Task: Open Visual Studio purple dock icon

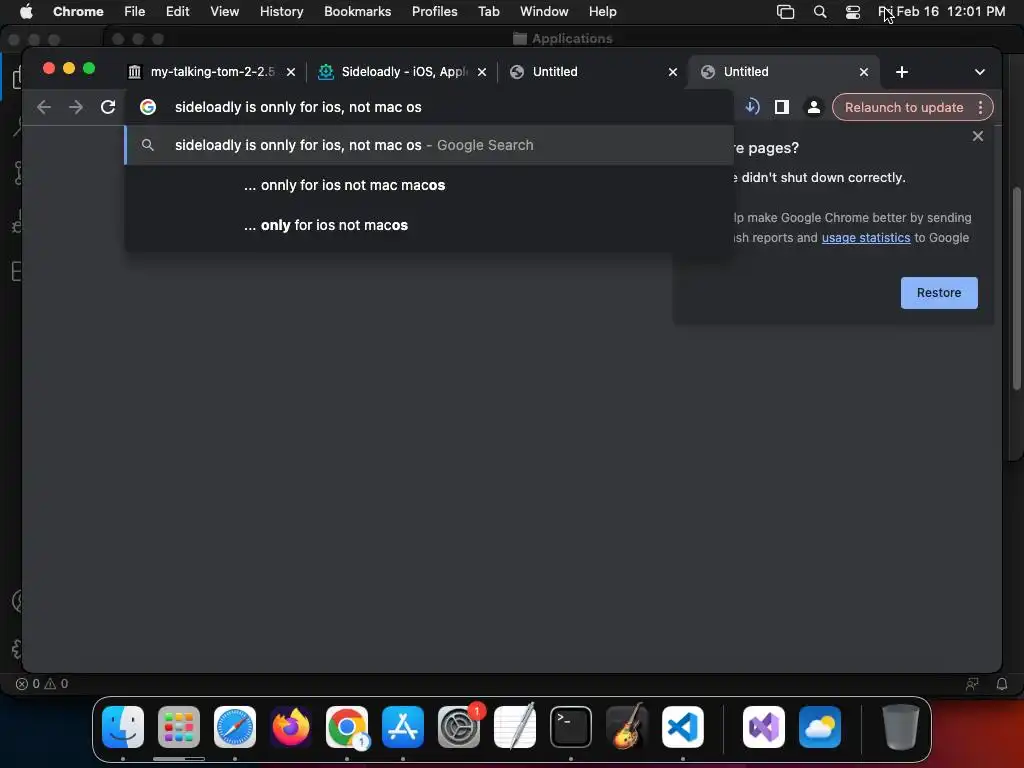Action: pos(763,727)
